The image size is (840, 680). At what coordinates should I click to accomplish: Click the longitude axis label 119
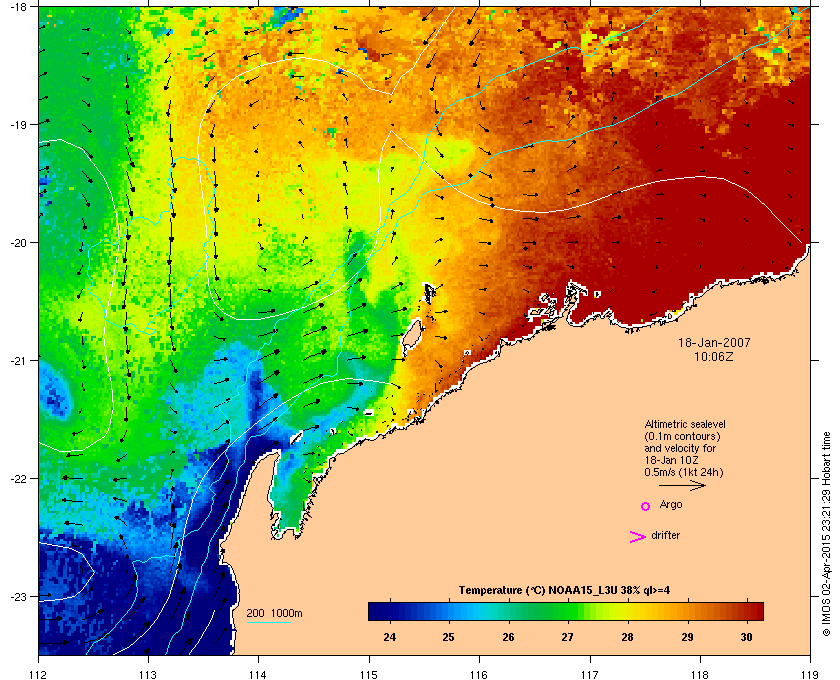click(810, 675)
